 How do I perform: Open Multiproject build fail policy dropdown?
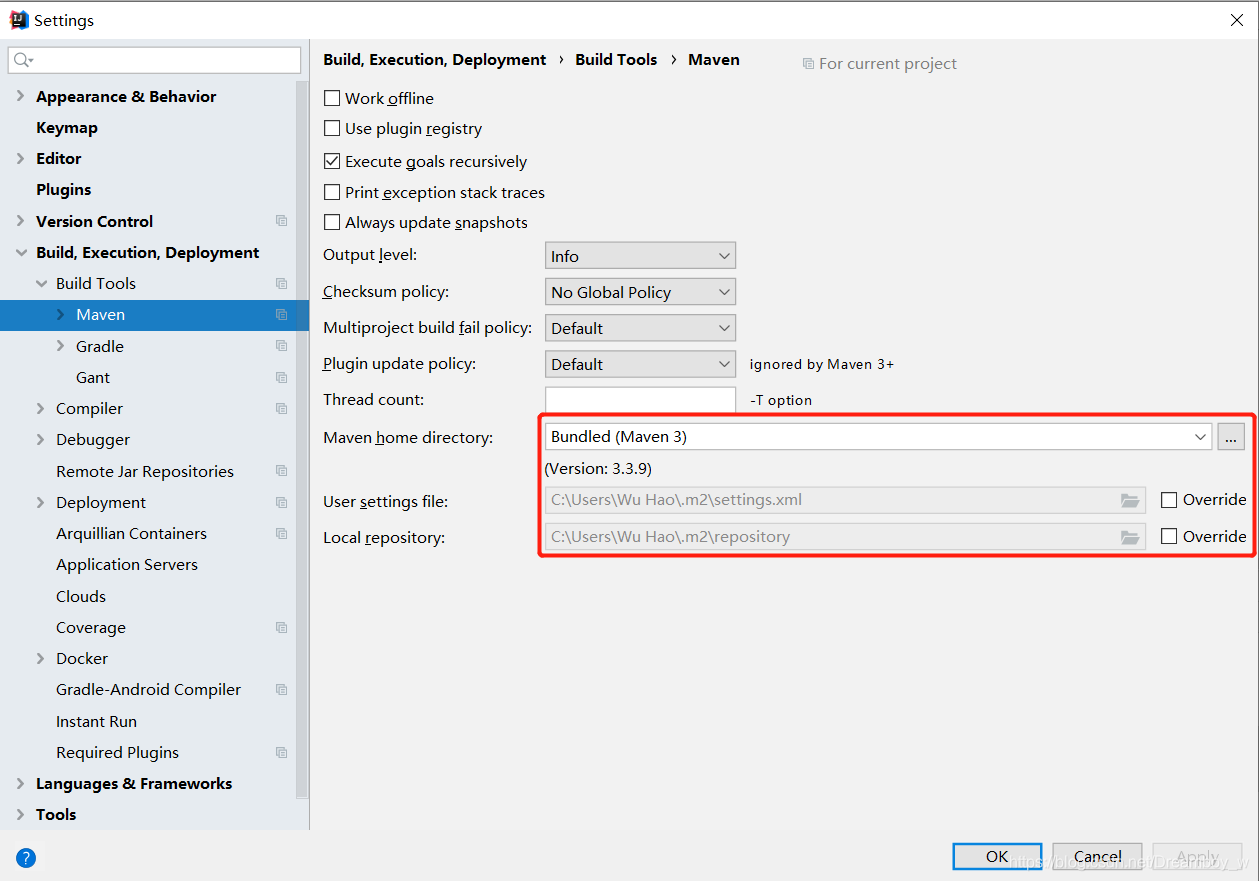coord(640,328)
